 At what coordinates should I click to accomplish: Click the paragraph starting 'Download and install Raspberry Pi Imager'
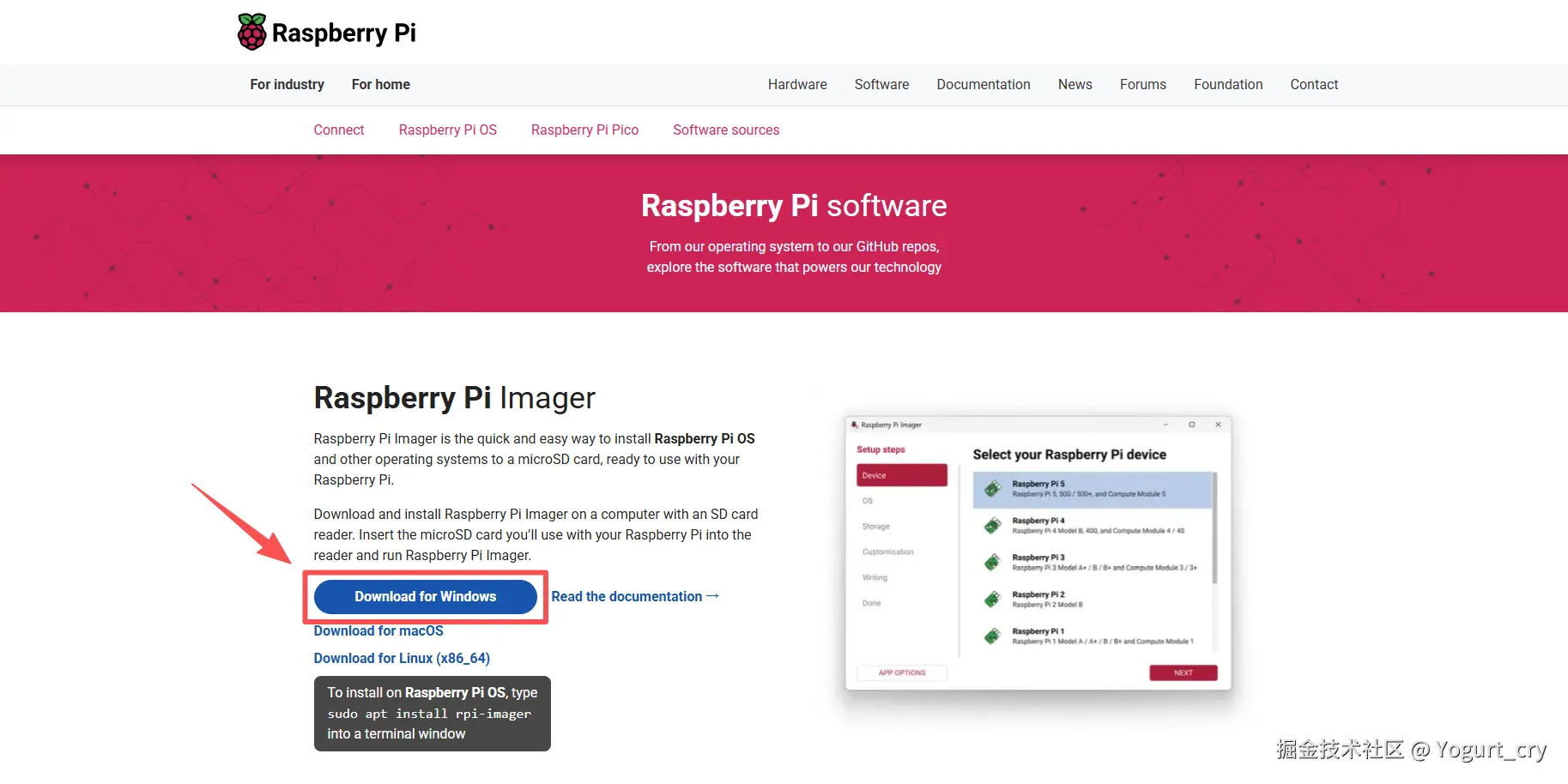pyautogui.click(x=536, y=534)
